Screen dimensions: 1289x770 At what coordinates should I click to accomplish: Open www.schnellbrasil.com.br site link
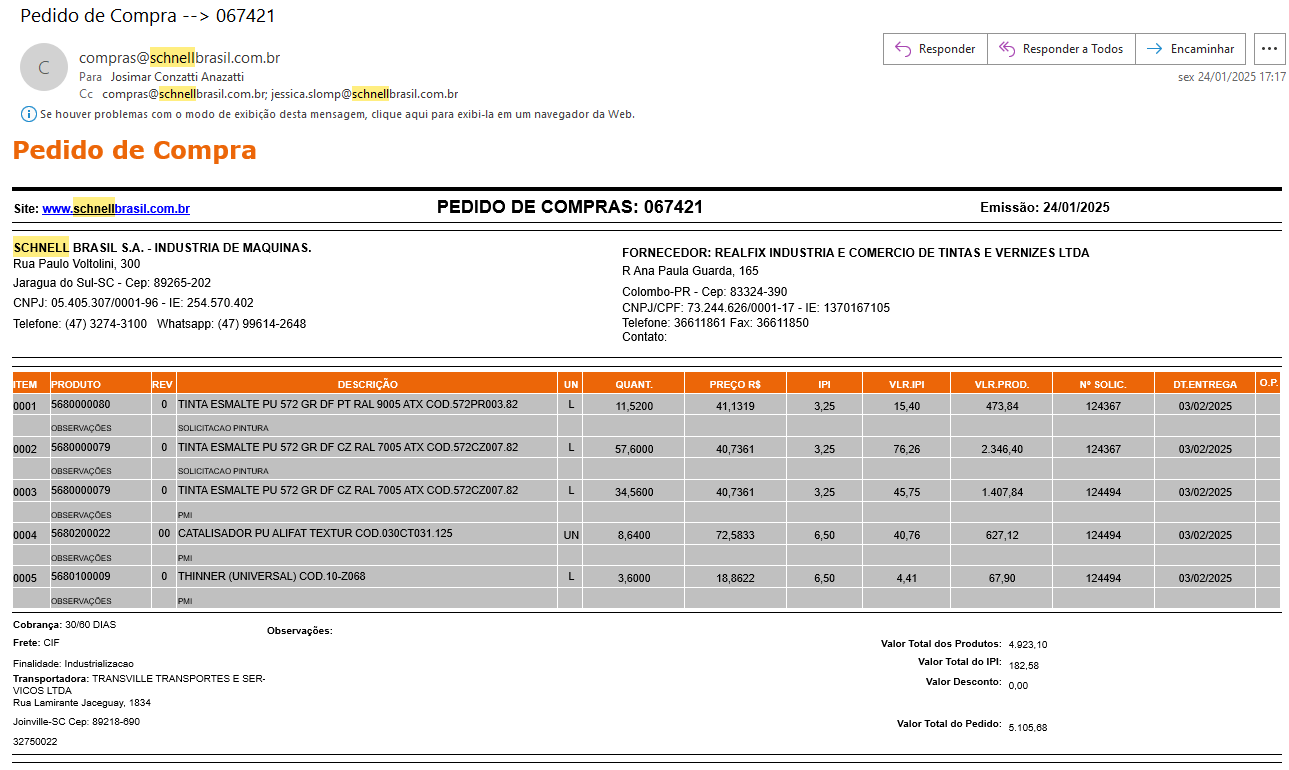point(116,209)
